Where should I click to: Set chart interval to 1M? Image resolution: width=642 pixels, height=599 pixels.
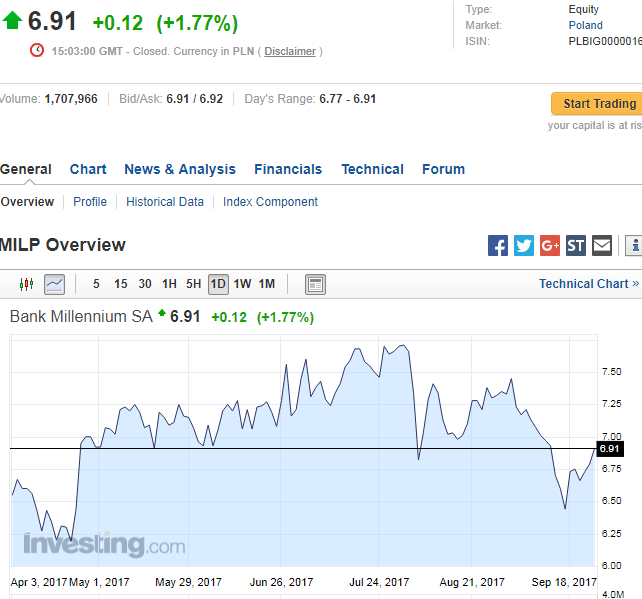(267, 284)
